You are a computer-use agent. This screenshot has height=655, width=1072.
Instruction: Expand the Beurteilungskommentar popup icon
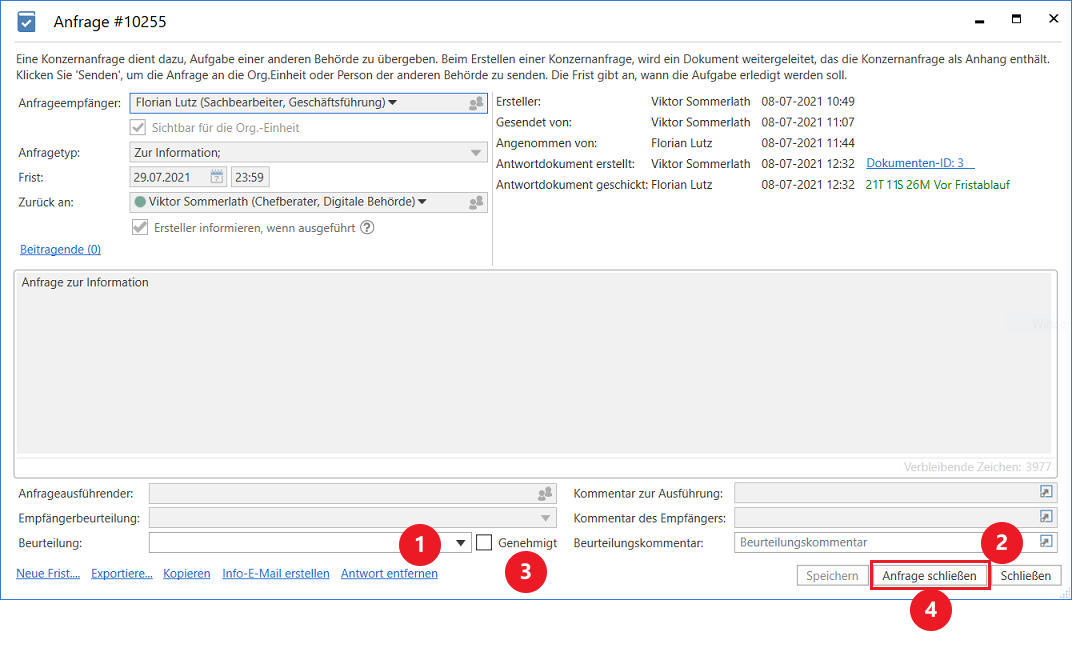[1046, 542]
